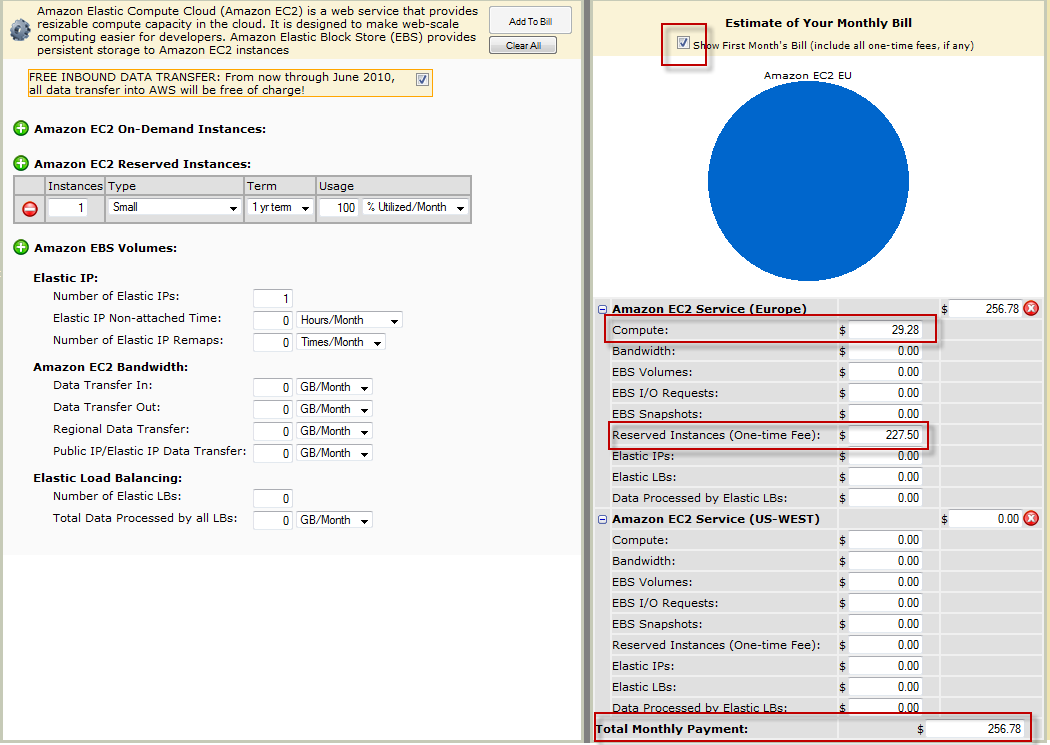Open GB/Month dropdown for data processed by LBs
The height and width of the screenshot is (745, 1050).
334,520
